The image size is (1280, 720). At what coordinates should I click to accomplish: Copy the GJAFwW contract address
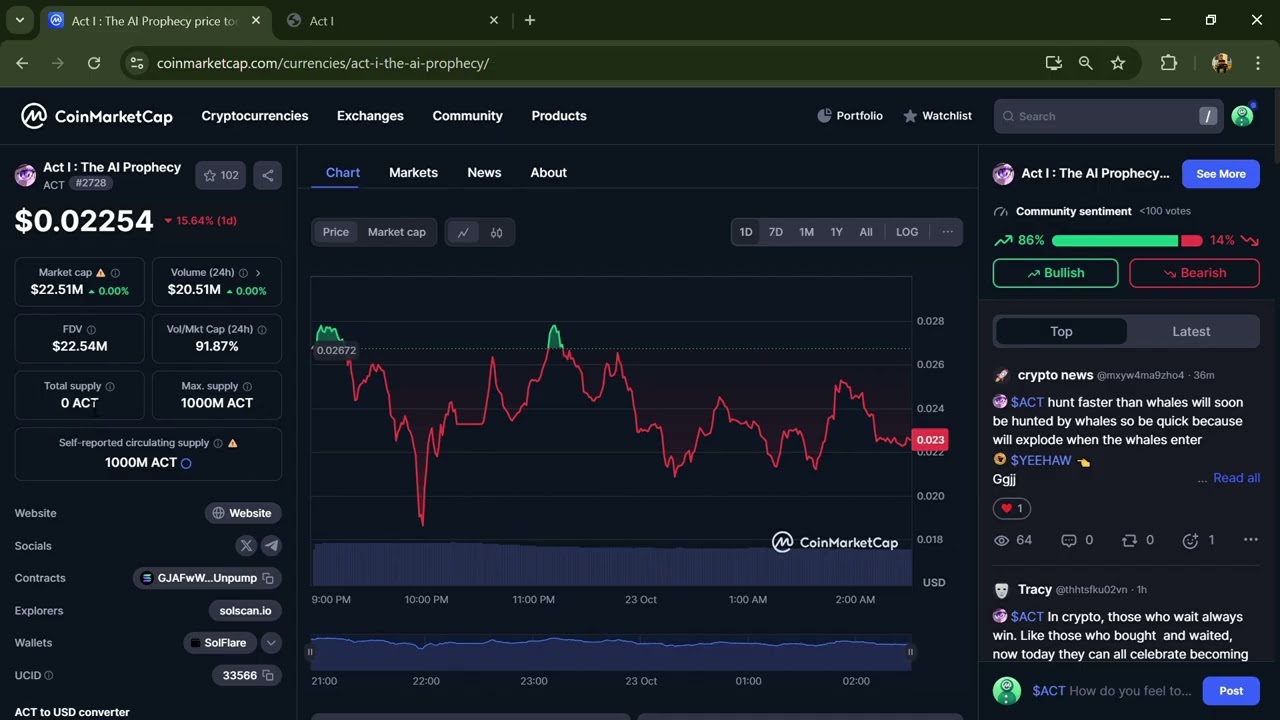pos(268,578)
